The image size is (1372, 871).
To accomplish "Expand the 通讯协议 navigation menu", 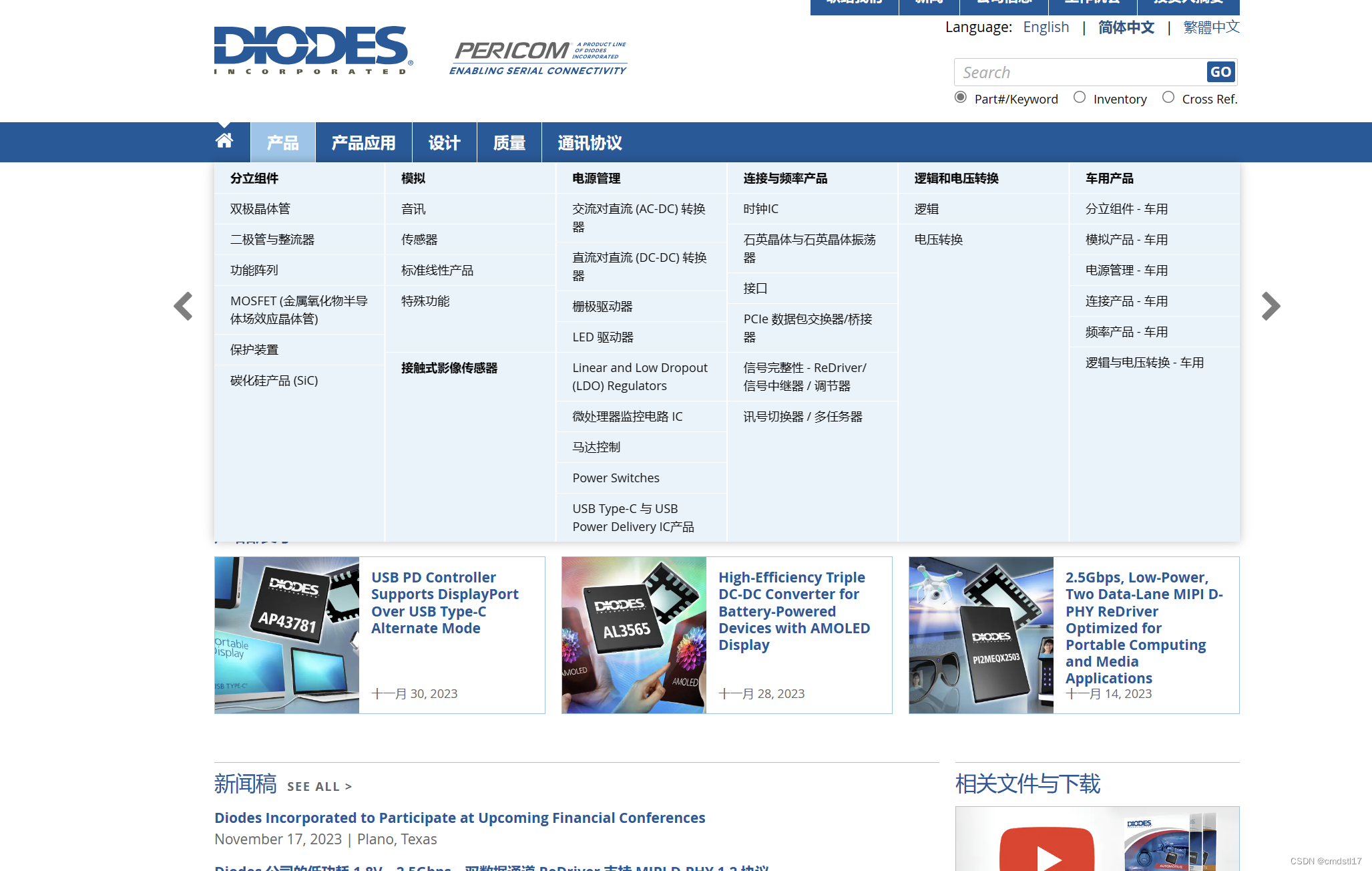I will 590,143.
